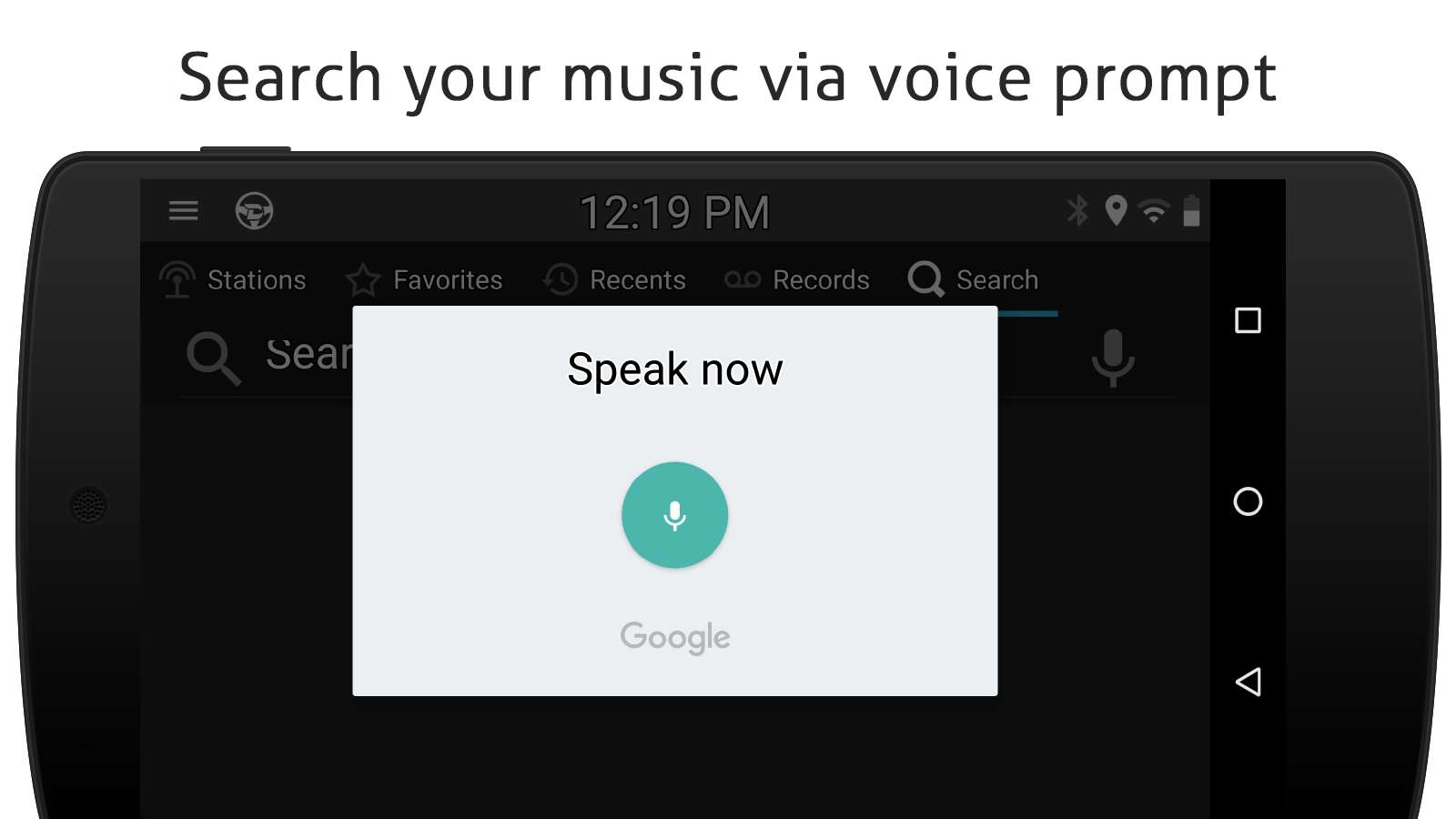Click the Bluetooth status icon

(x=1077, y=211)
